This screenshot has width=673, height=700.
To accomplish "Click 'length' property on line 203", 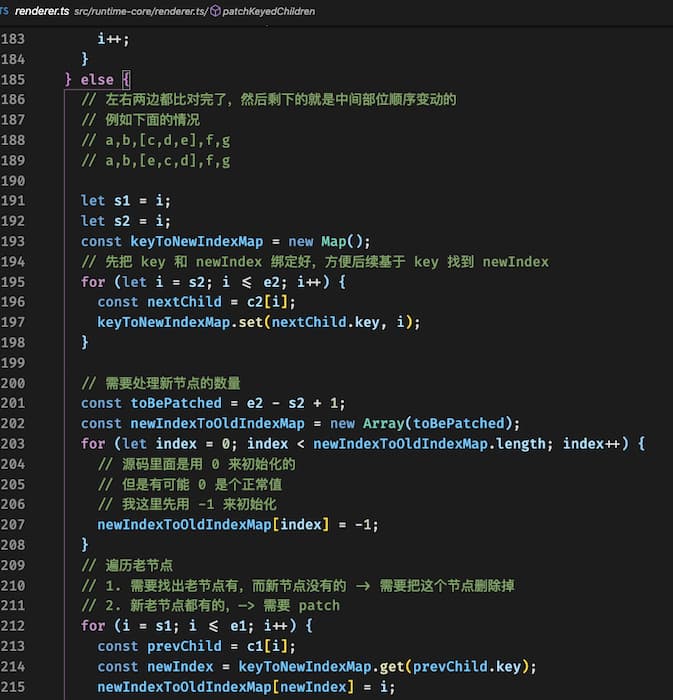I will (x=521, y=444).
